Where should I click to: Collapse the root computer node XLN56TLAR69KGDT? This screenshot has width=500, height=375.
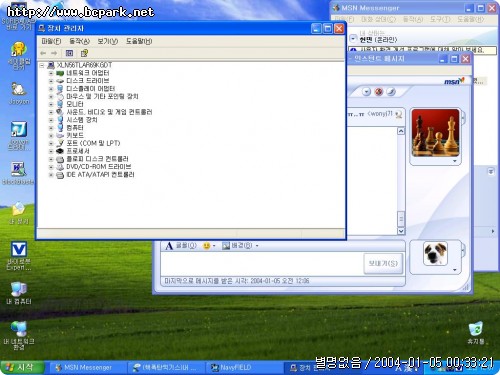click(42, 65)
